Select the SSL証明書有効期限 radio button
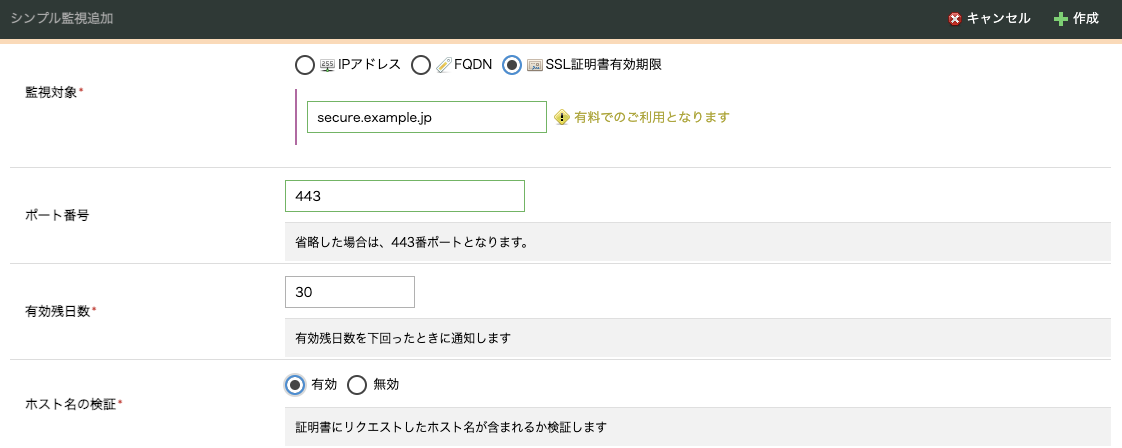Image resolution: width=1122 pixels, height=448 pixels. pos(512,65)
